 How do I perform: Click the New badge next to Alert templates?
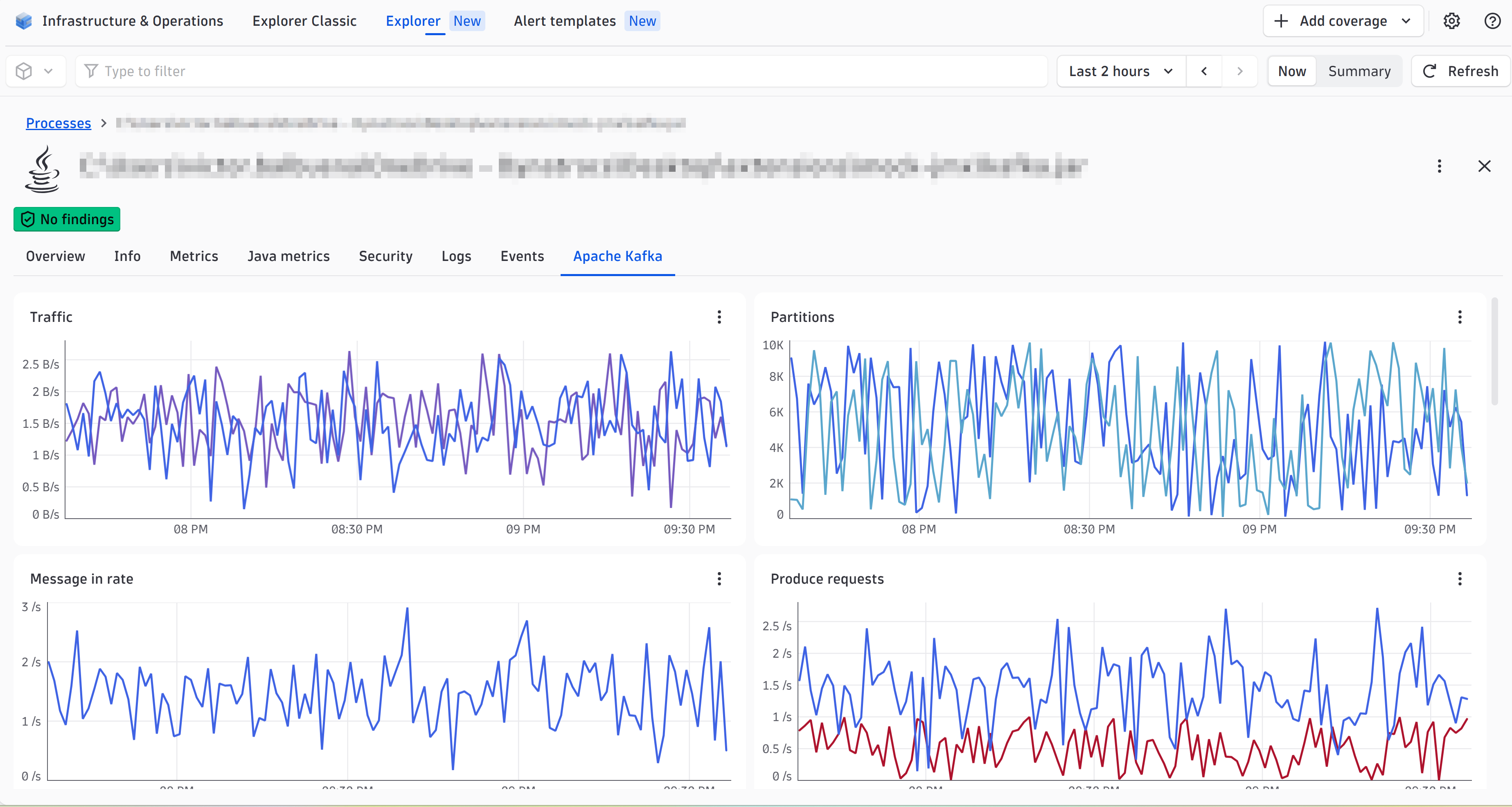[x=642, y=21]
